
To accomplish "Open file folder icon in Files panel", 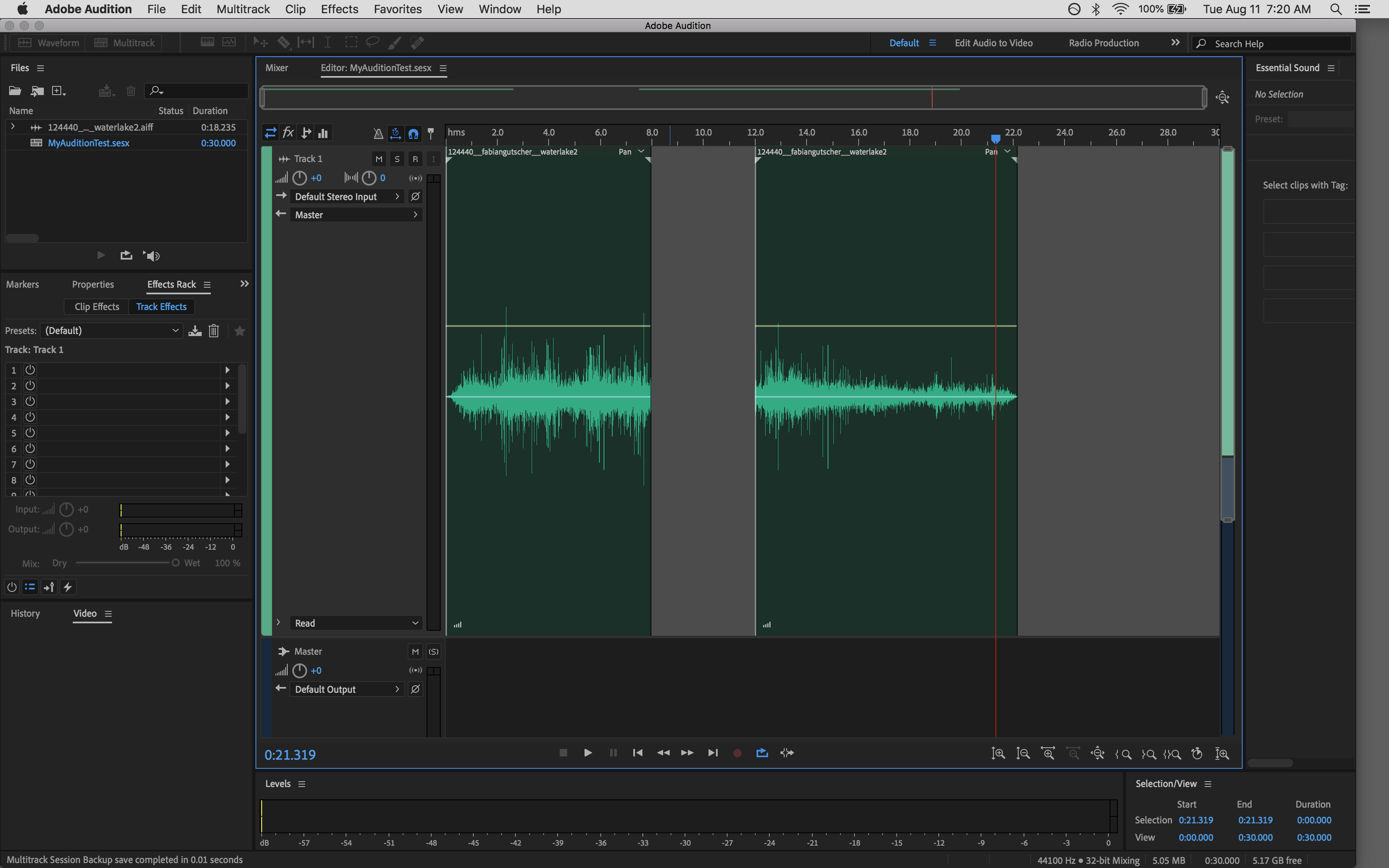I will point(15,91).
